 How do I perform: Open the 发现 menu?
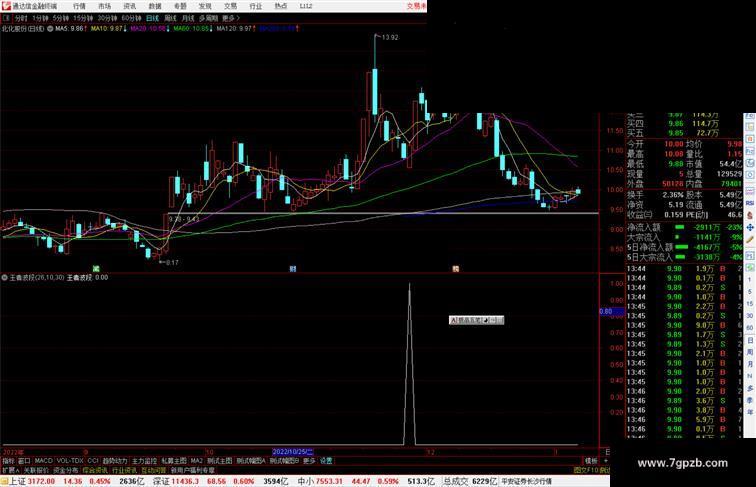(205, 6)
